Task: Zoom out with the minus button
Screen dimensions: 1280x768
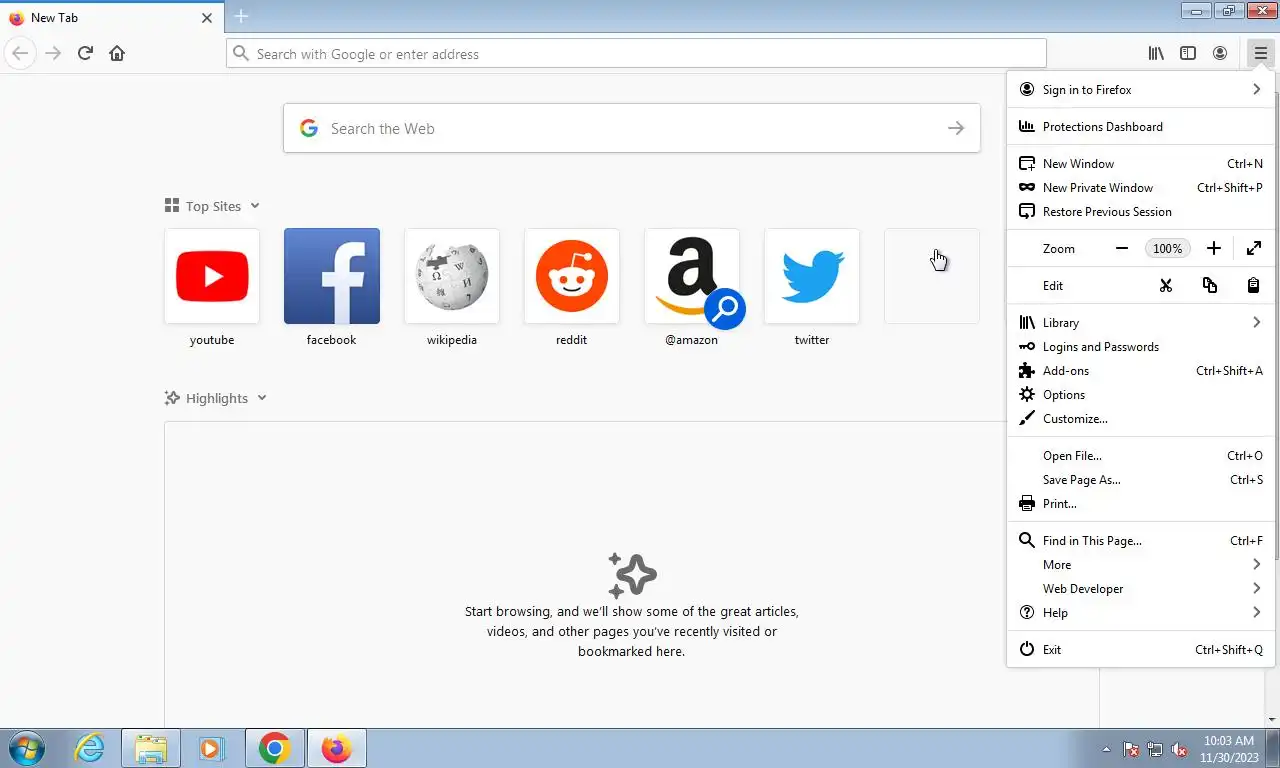Action: pos(1122,248)
